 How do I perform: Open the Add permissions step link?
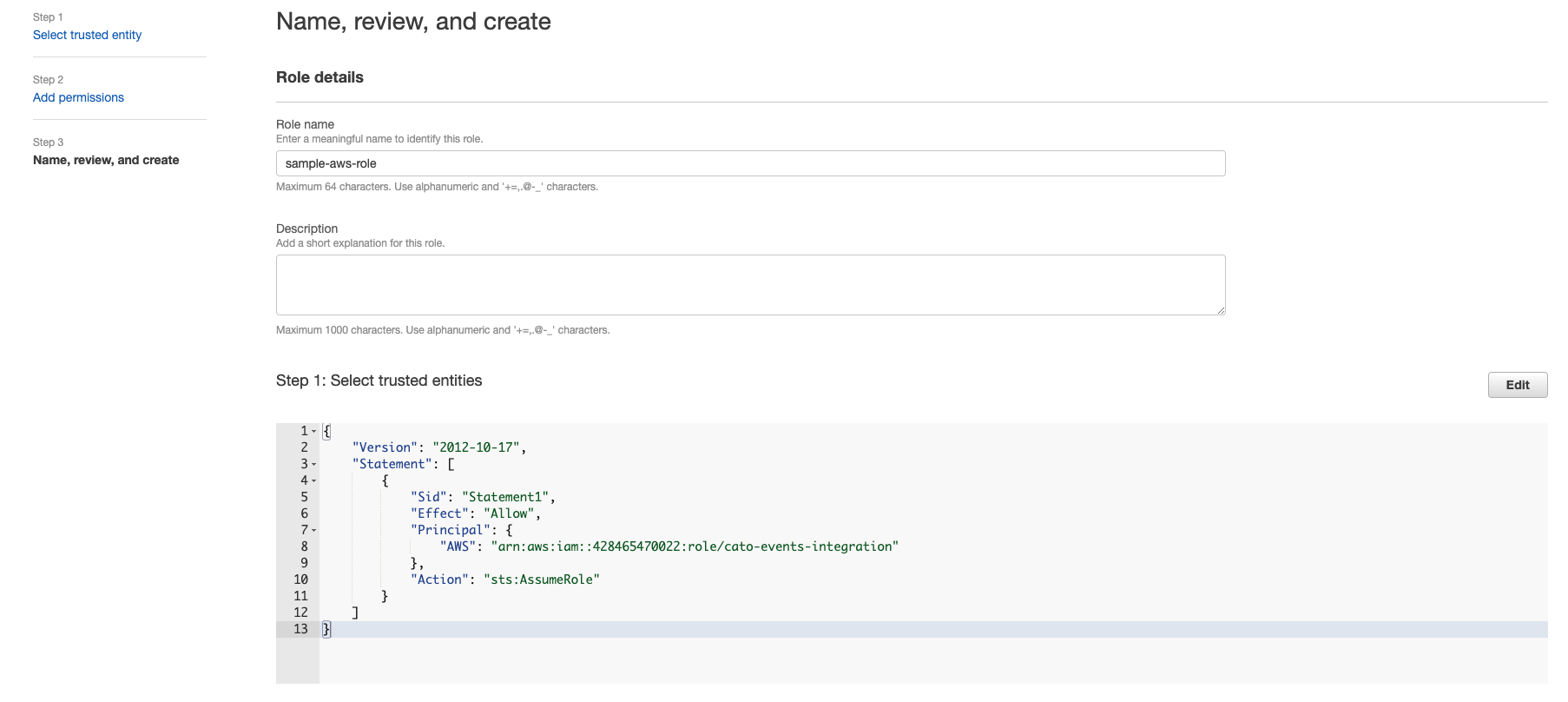click(78, 97)
